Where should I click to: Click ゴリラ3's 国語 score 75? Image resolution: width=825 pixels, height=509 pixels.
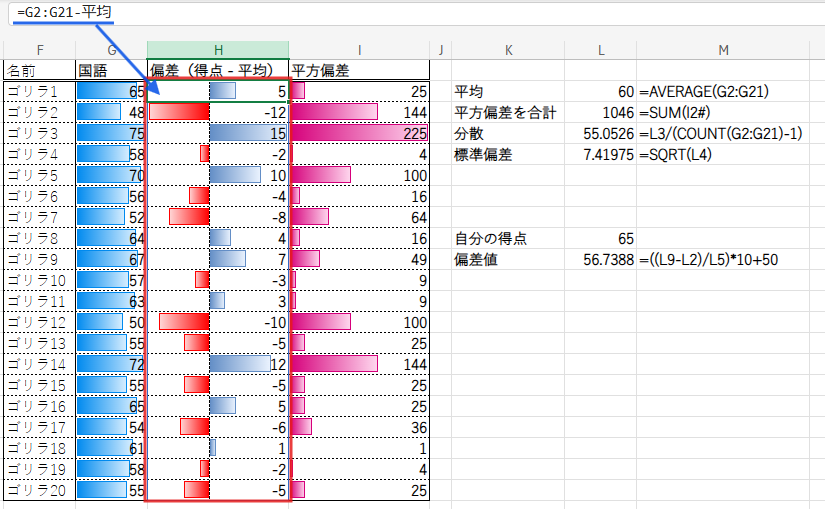pyautogui.click(x=112, y=133)
